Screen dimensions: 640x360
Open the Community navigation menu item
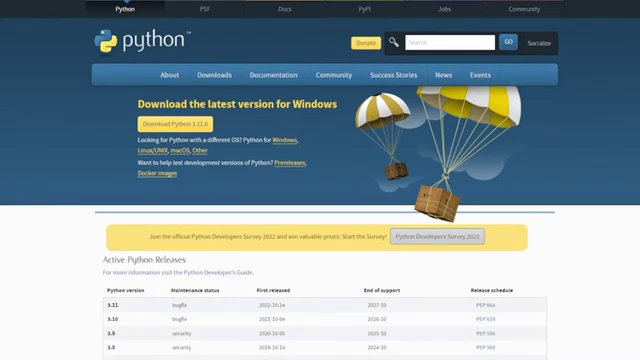(333, 75)
